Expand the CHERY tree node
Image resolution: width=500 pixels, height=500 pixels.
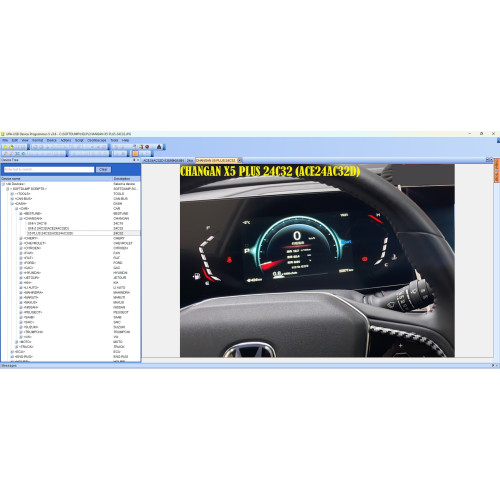pos(21,238)
